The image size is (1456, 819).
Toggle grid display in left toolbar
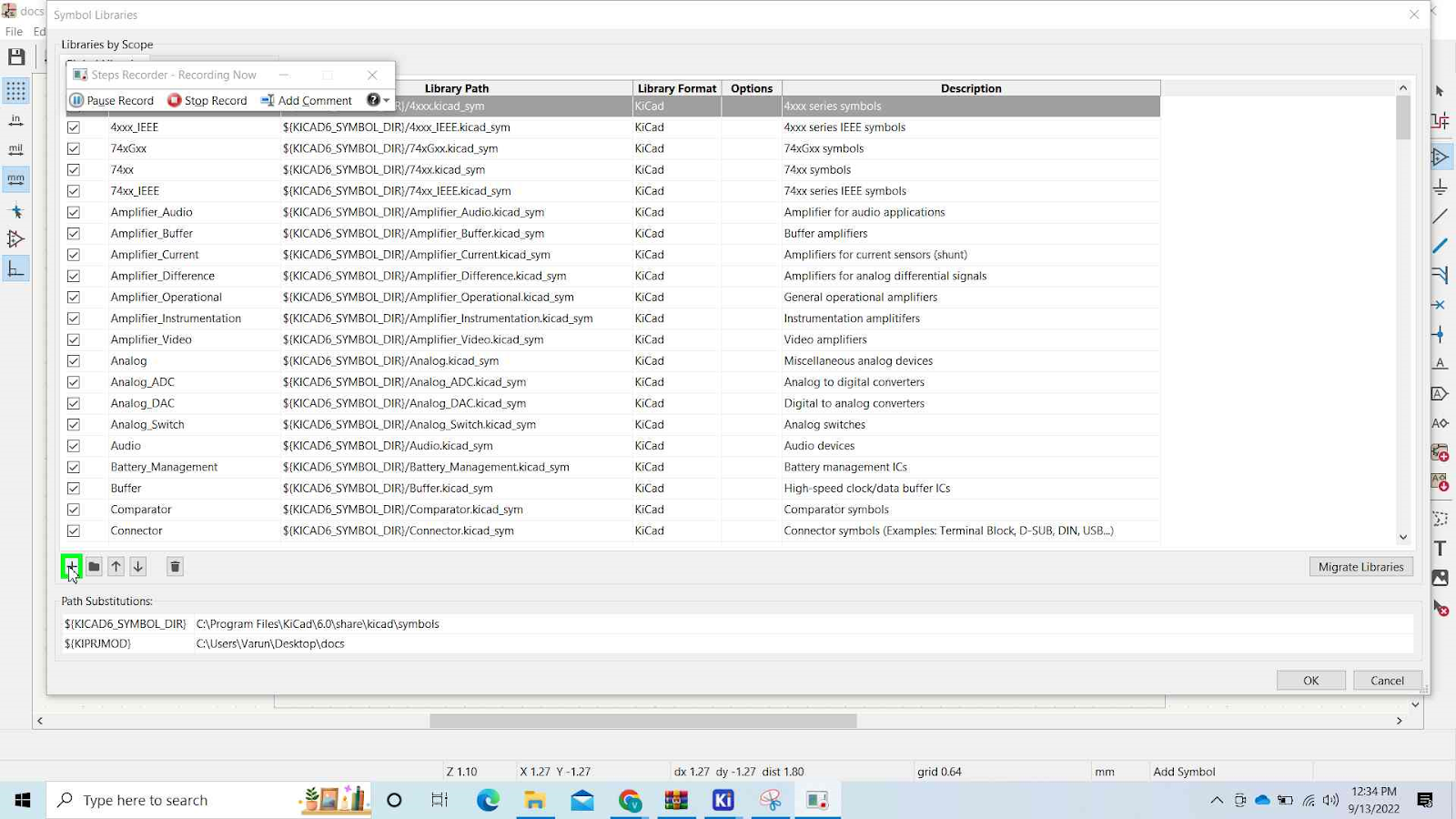pyautogui.click(x=15, y=91)
